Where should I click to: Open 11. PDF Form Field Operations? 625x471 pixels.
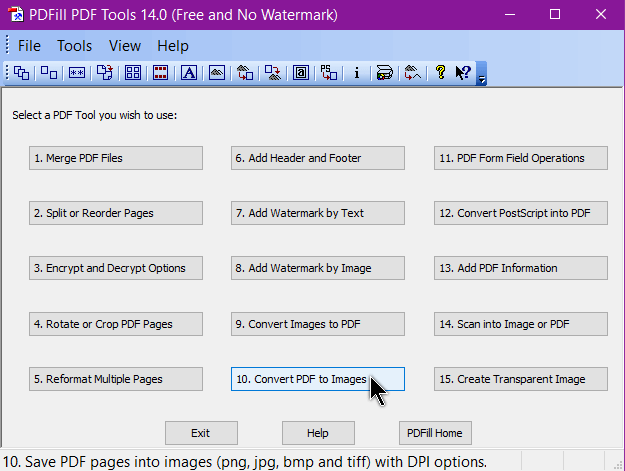coord(521,158)
